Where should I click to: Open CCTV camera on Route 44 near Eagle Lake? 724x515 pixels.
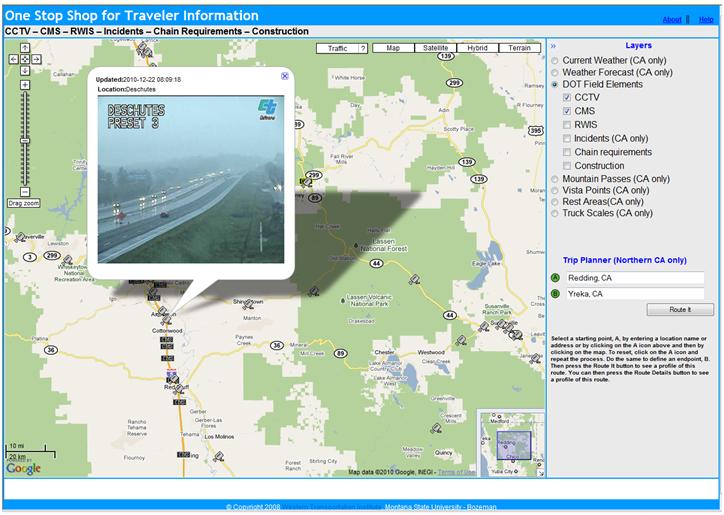(414, 279)
